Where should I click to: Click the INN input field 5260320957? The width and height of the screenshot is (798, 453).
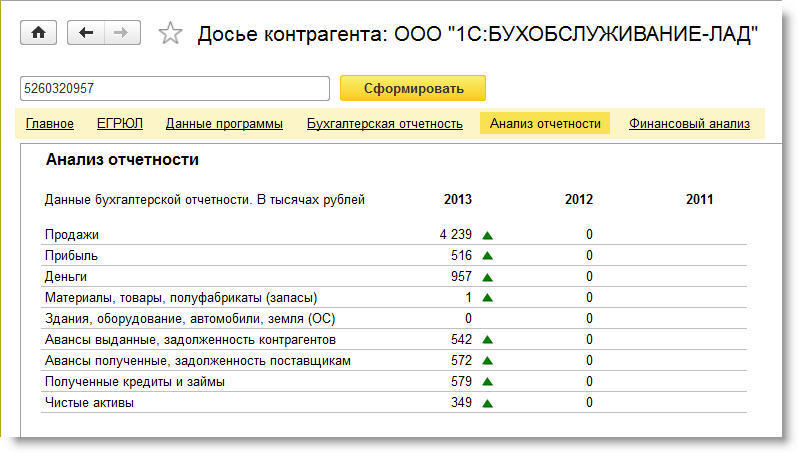pyautogui.click(x=174, y=88)
